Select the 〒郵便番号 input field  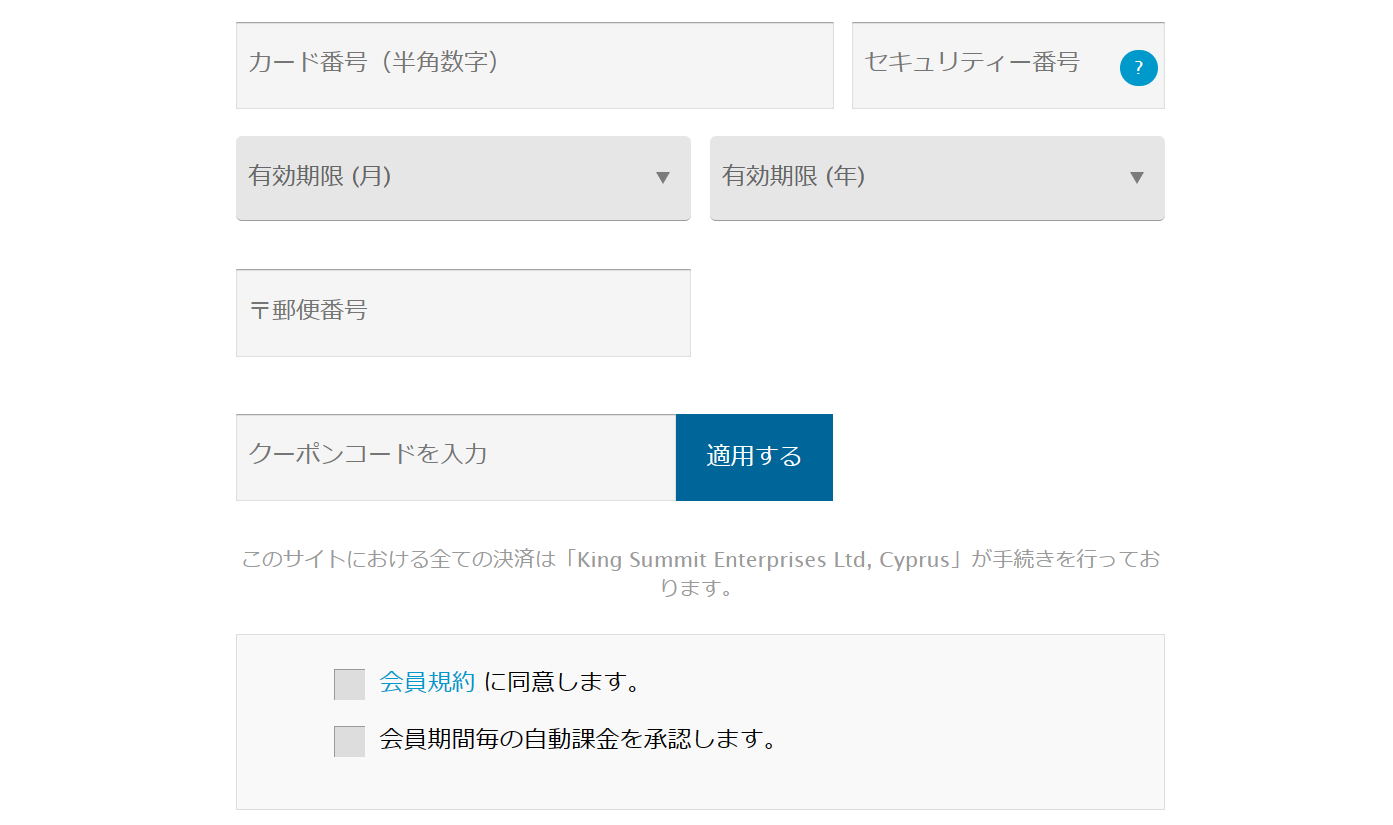tap(463, 312)
